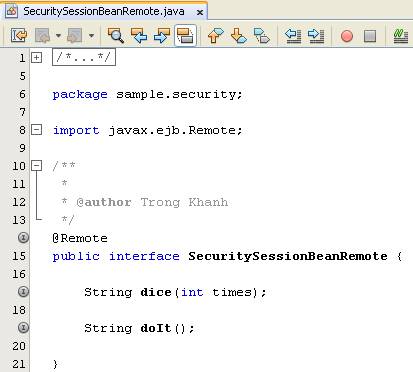
Task: Click Shift Line Right icon
Action: coord(316,35)
